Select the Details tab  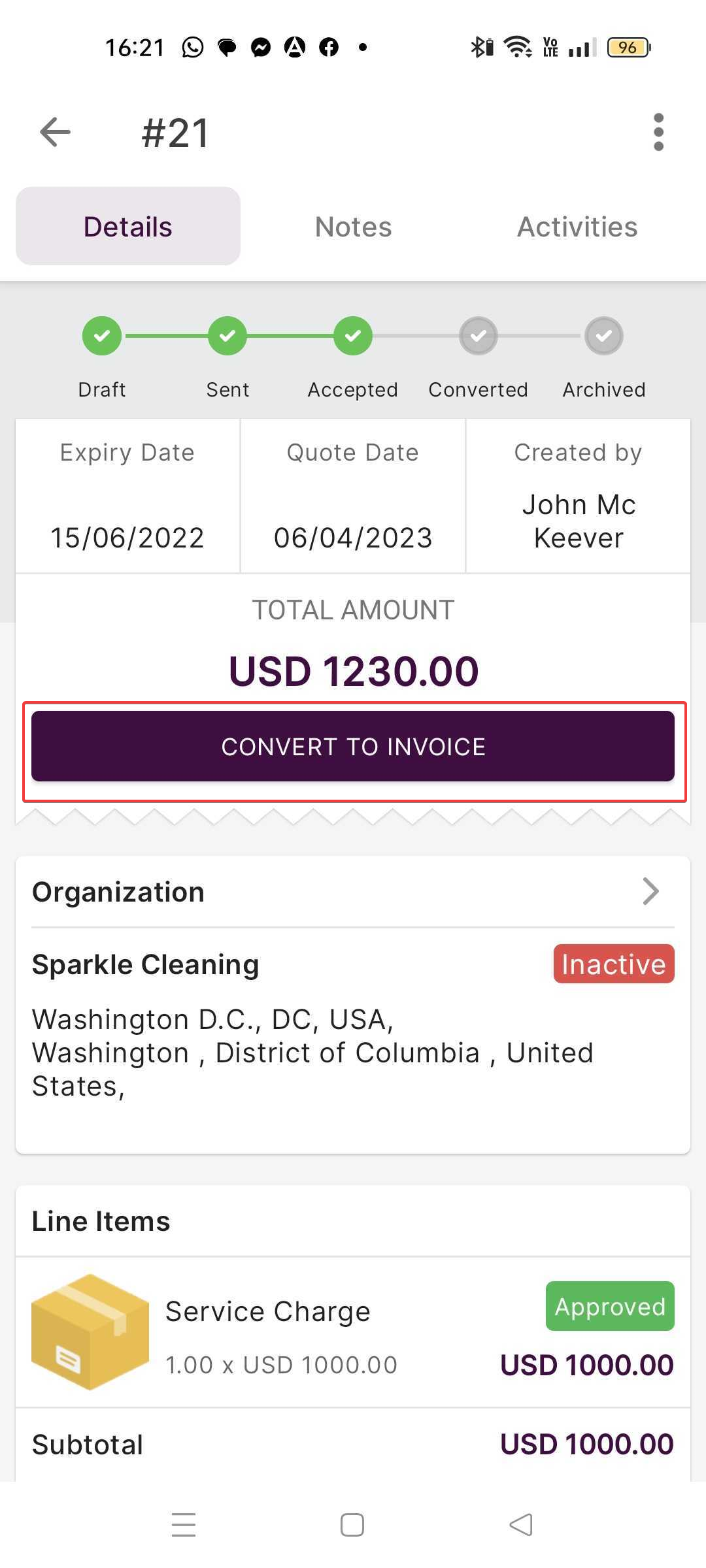[128, 227]
